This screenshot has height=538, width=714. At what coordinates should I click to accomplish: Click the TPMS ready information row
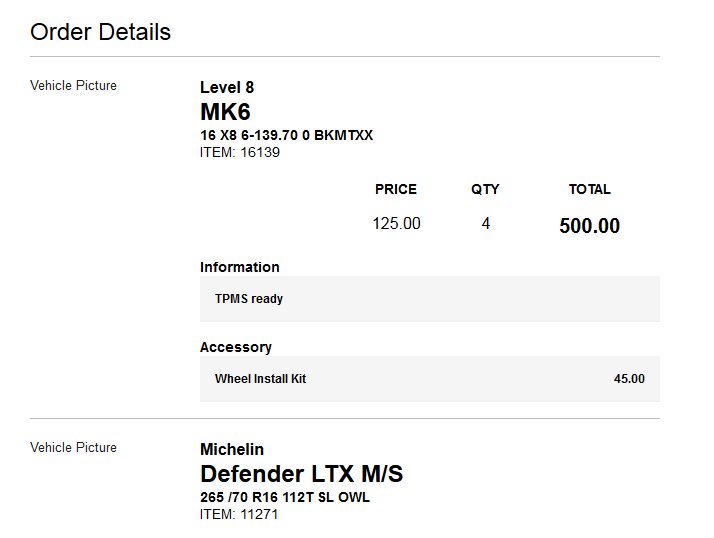(429, 299)
